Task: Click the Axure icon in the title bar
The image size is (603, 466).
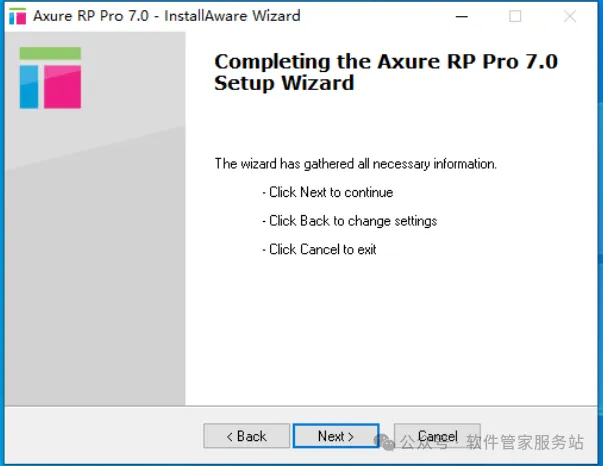Action: 17,16
